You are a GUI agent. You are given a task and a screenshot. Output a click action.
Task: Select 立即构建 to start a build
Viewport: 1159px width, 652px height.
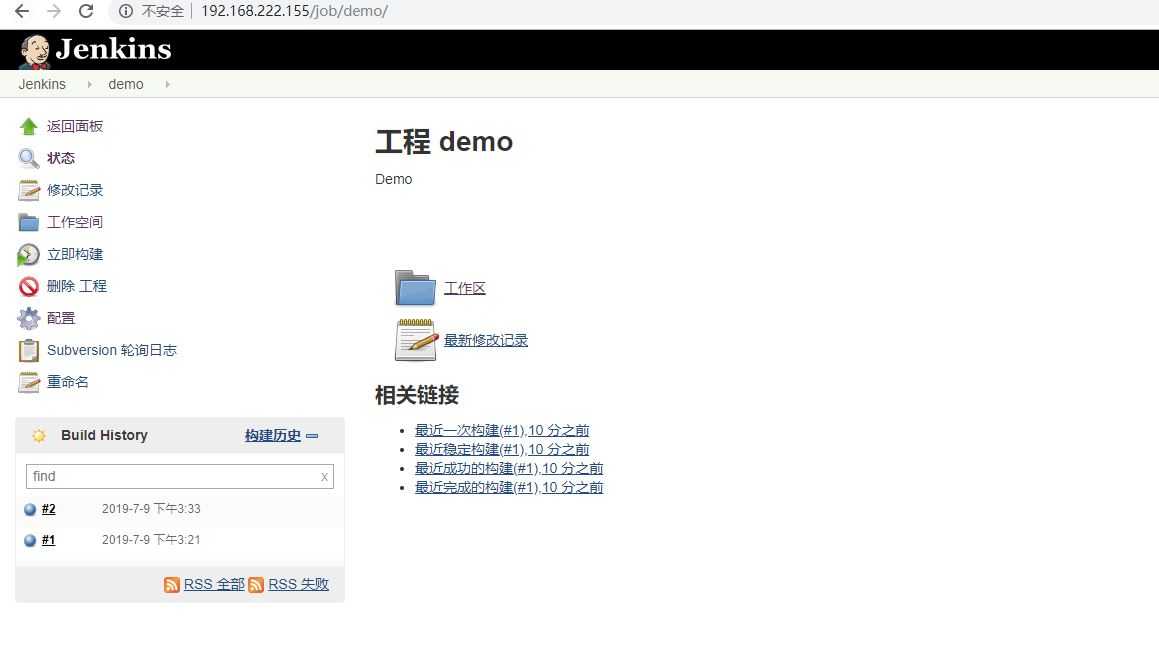tap(75, 254)
